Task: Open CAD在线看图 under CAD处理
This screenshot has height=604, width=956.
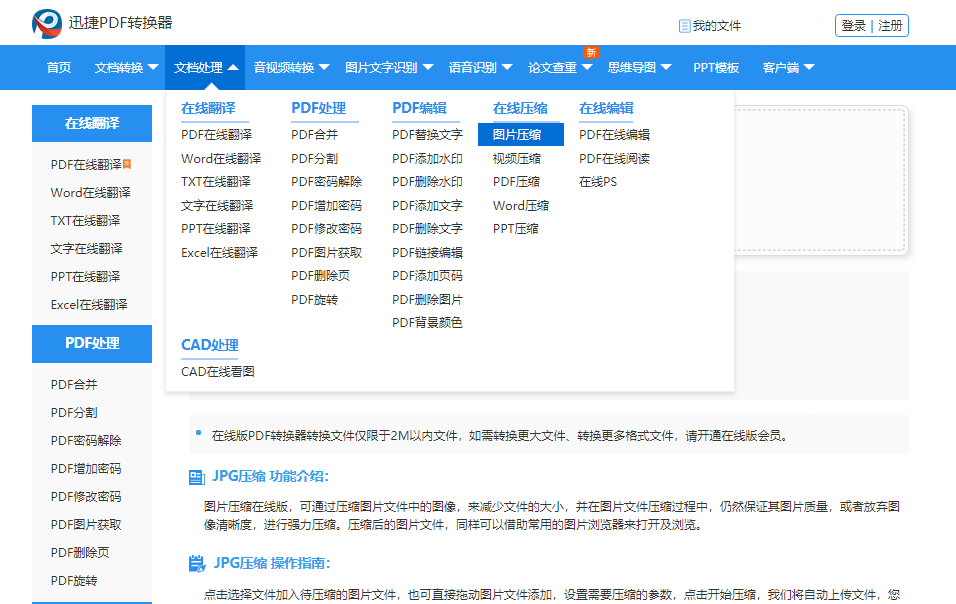Action: point(218,371)
